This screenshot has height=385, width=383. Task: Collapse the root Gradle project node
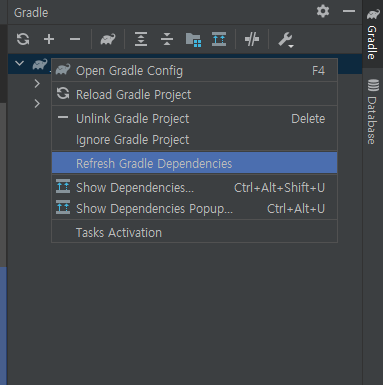pos(20,63)
